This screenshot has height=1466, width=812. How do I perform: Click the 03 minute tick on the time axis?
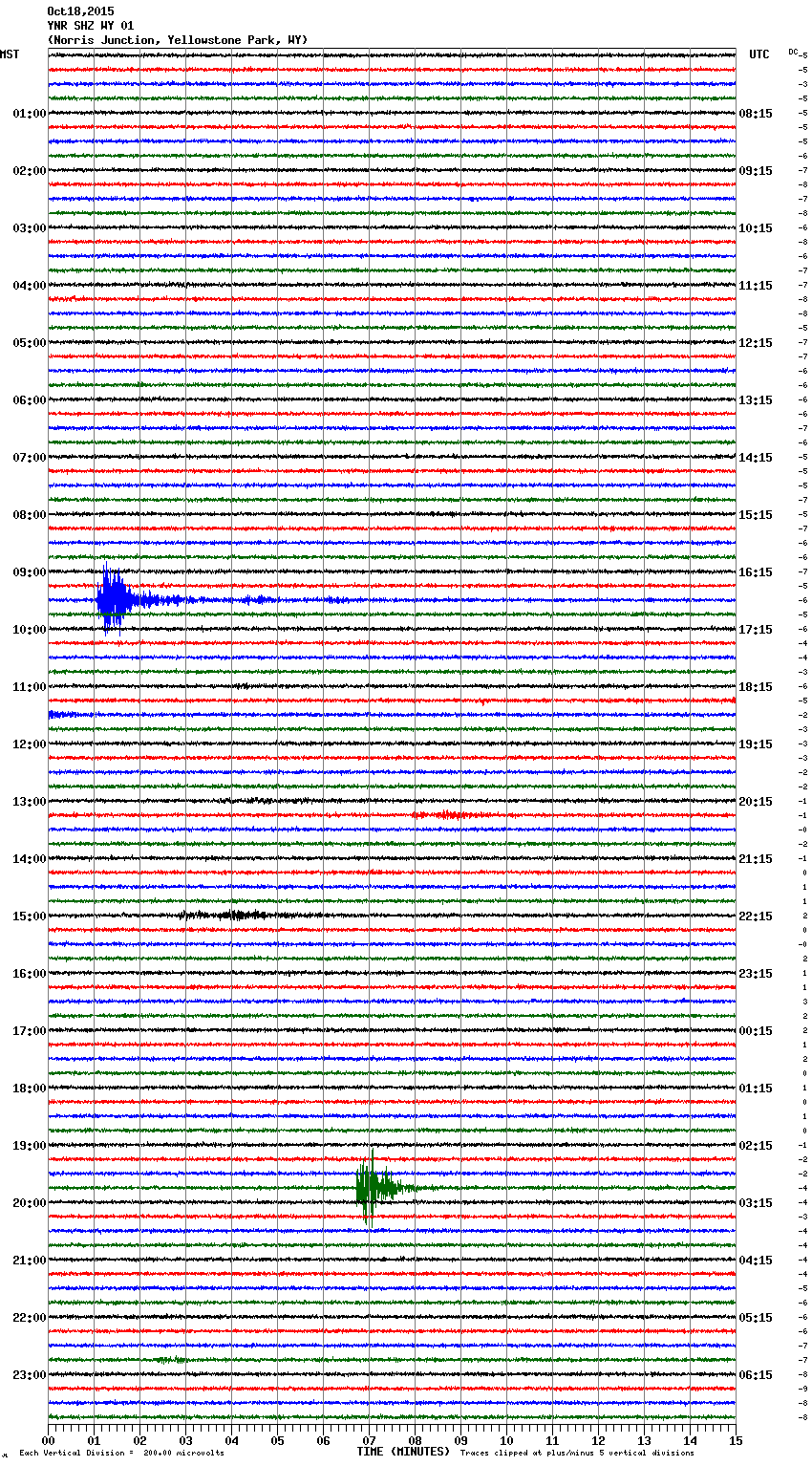click(185, 1440)
